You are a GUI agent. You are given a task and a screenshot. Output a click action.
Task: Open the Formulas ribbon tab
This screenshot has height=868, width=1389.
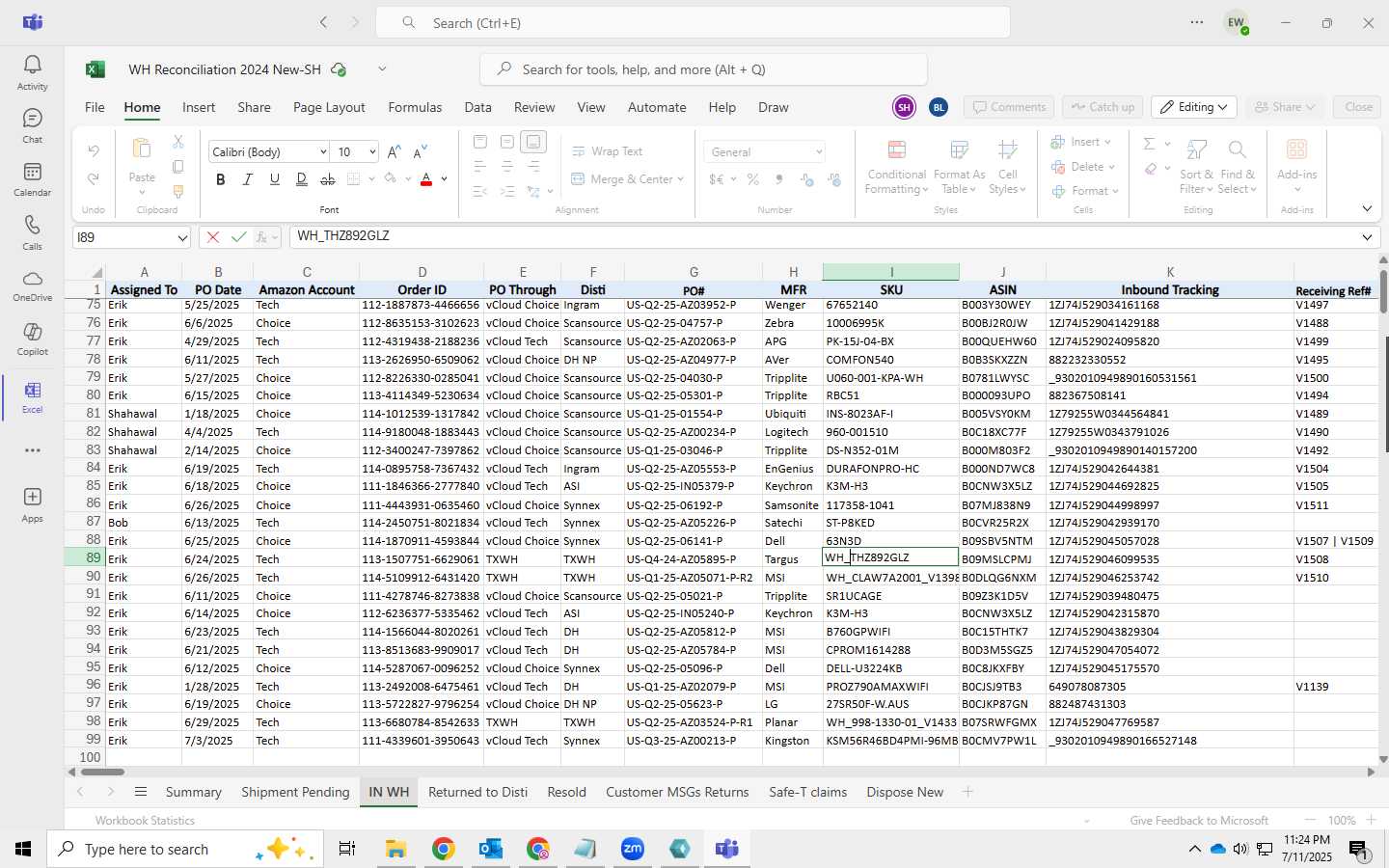415,107
